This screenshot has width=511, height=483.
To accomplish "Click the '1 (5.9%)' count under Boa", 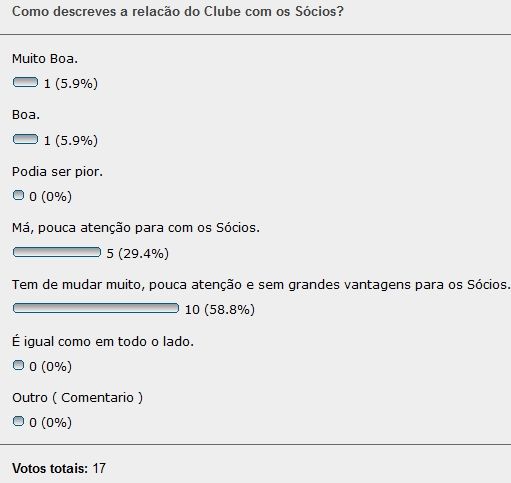I will 71,140.
